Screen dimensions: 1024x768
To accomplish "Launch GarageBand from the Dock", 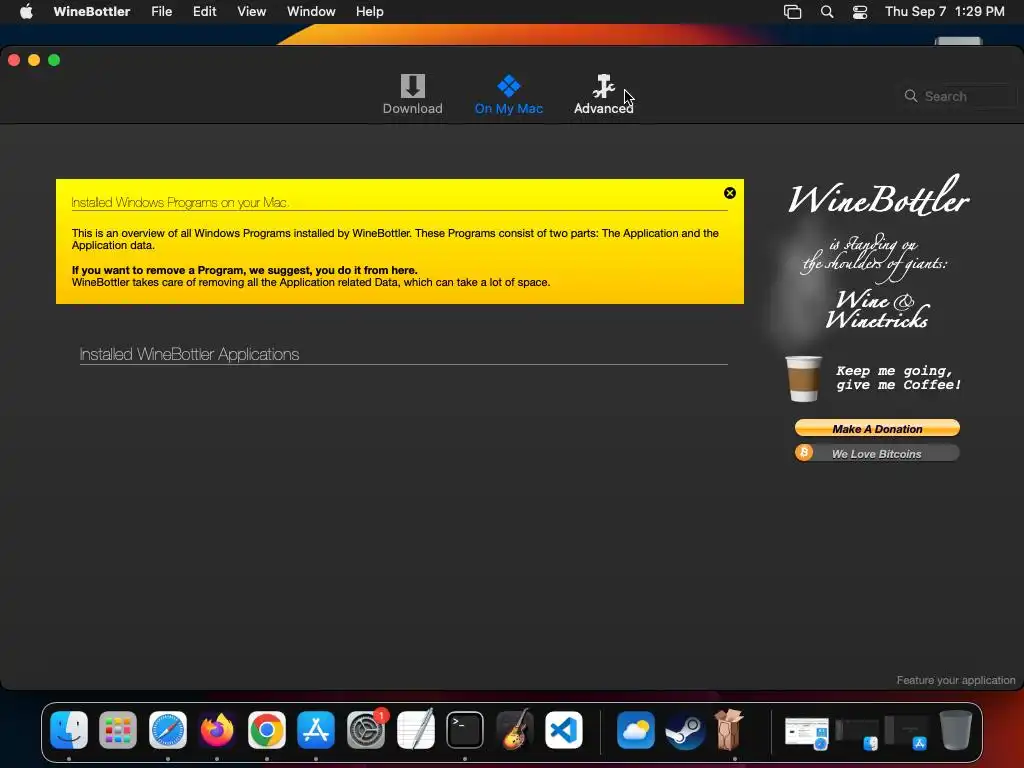I will (x=515, y=729).
